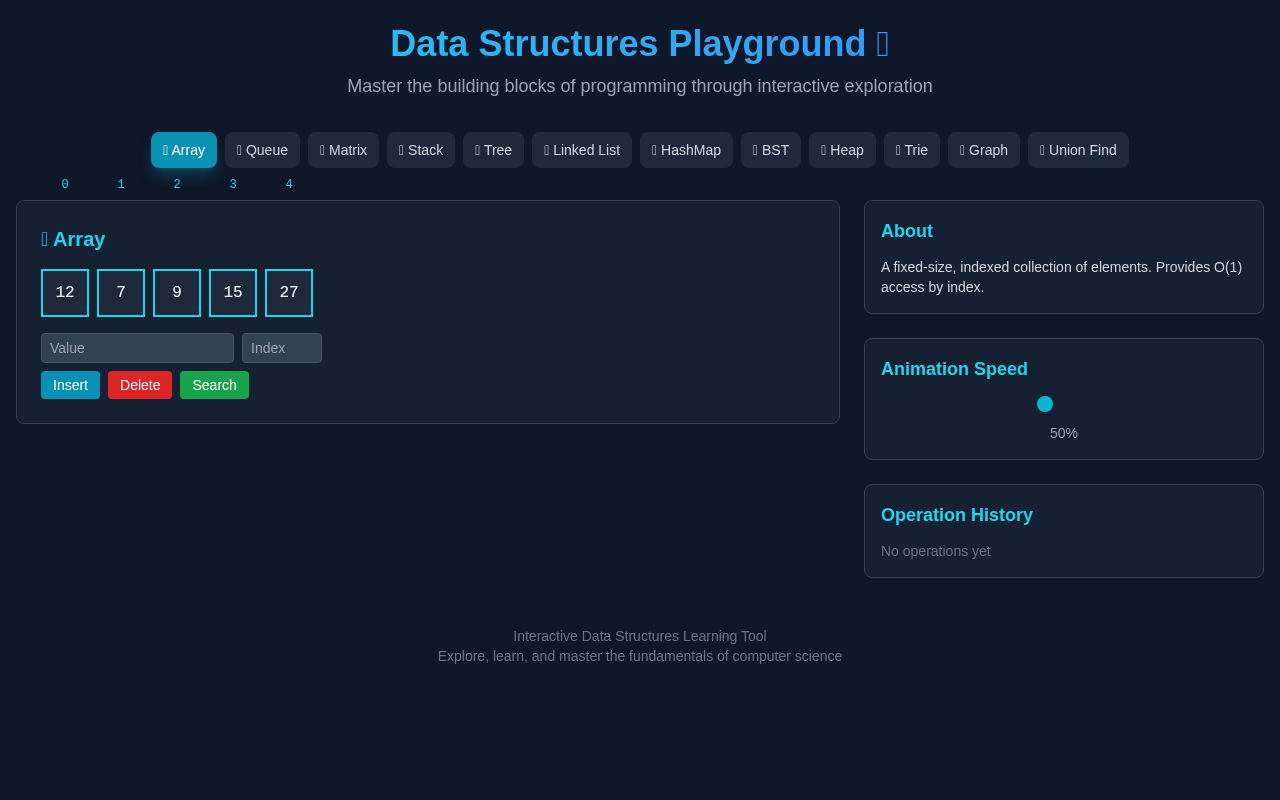Switch to the Stack structure

(x=420, y=149)
